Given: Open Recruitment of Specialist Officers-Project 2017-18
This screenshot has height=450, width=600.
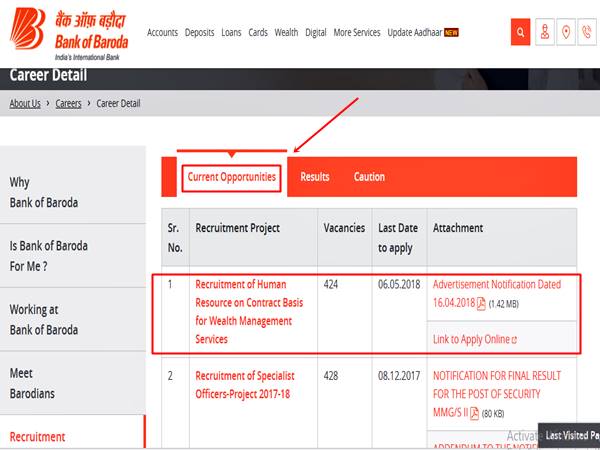Looking at the screenshot, I should [x=245, y=385].
